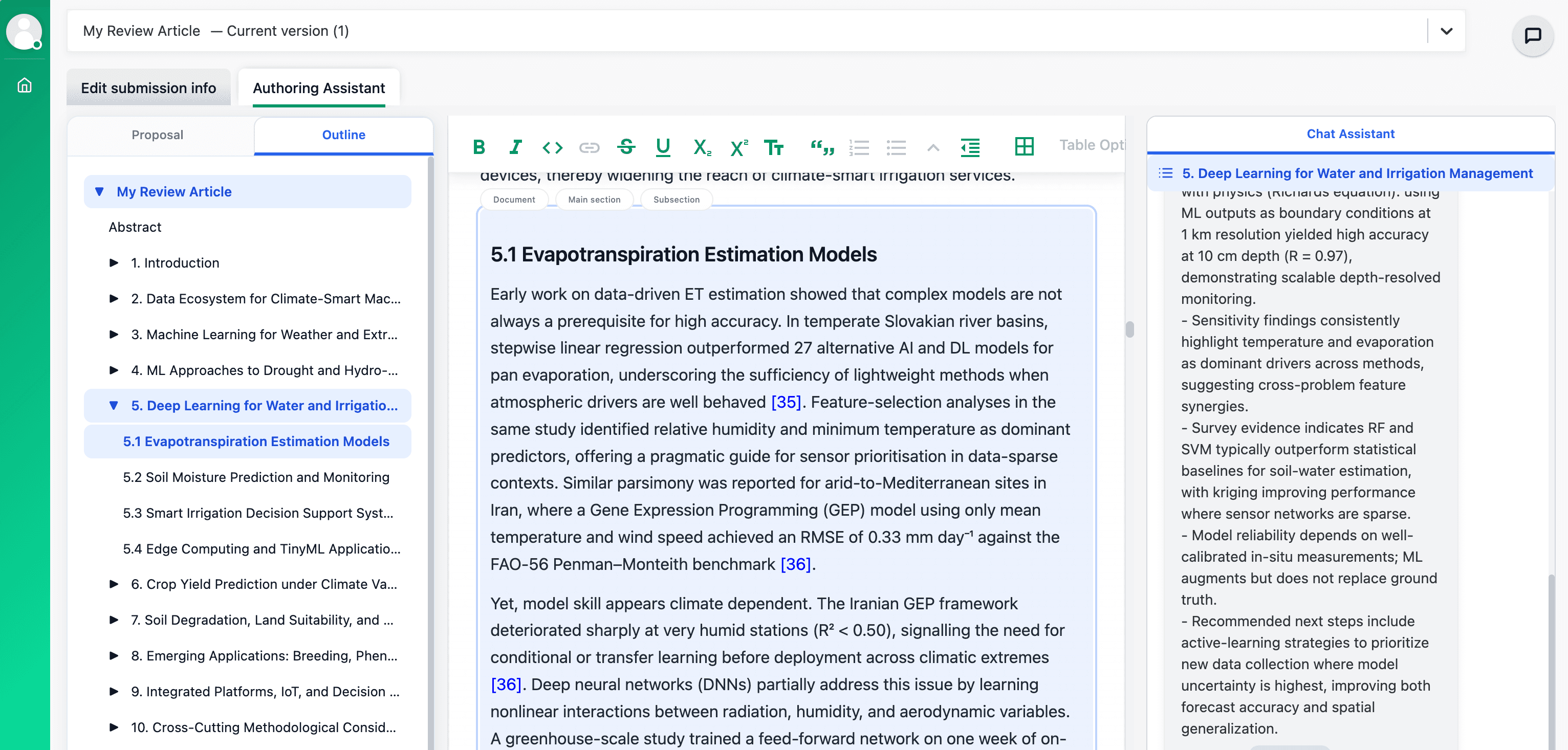Apply italic formatting
This screenshot has width=1568, height=750.
point(515,147)
